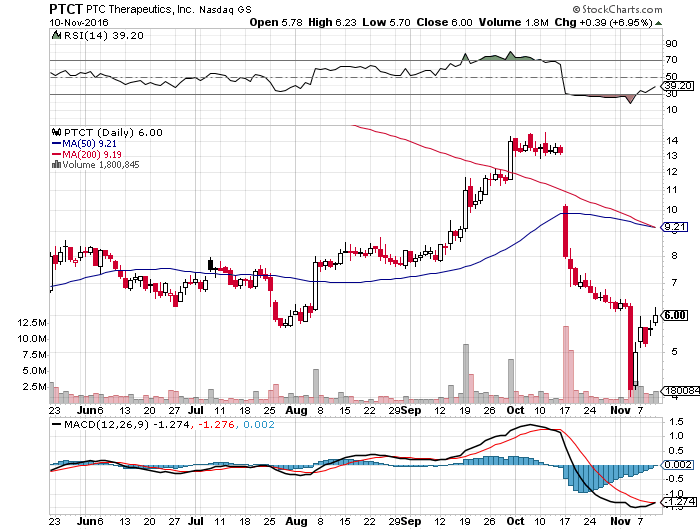Click the 39.20 RSI value tag on axis
The height and width of the screenshot is (530, 700).
click(x=677, y=86)
